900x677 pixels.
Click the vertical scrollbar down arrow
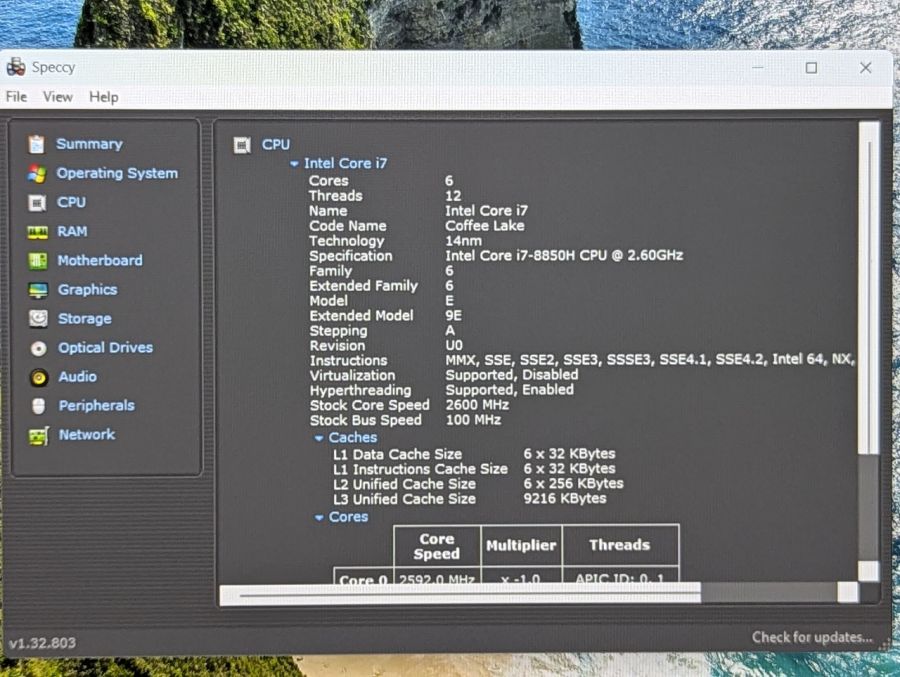[868, 571]
